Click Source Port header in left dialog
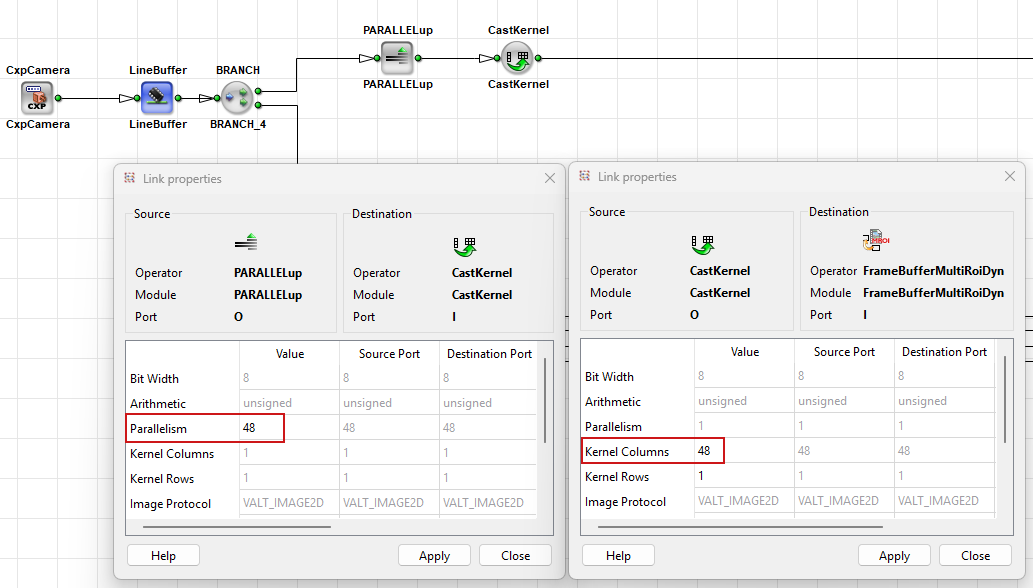The width and height of the screenshot is (1033, 588). click(x=389, y=354)
